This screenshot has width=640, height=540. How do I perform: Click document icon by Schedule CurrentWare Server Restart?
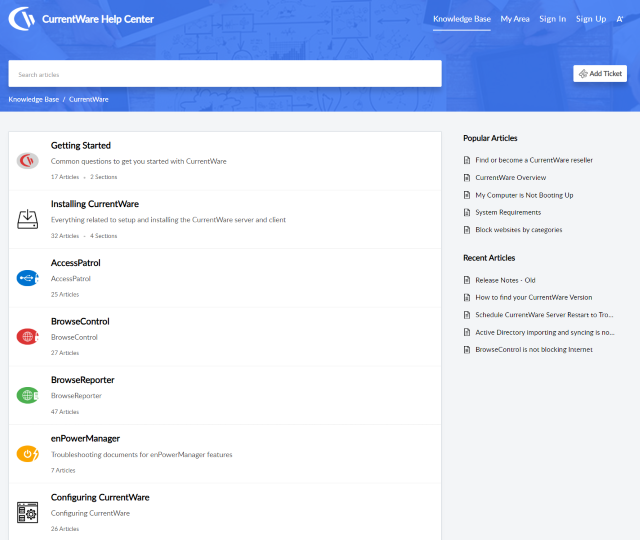(467, 315)
